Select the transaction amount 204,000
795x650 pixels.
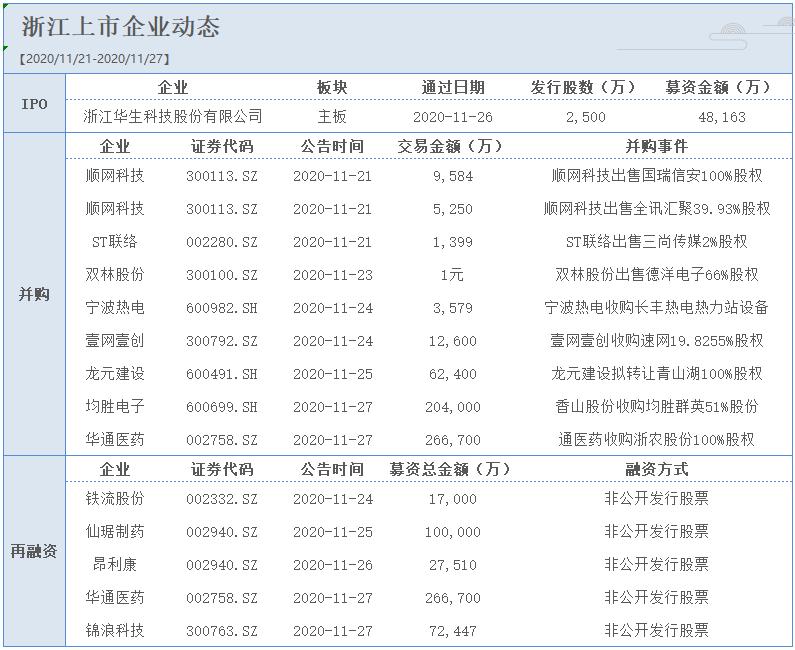453,407
